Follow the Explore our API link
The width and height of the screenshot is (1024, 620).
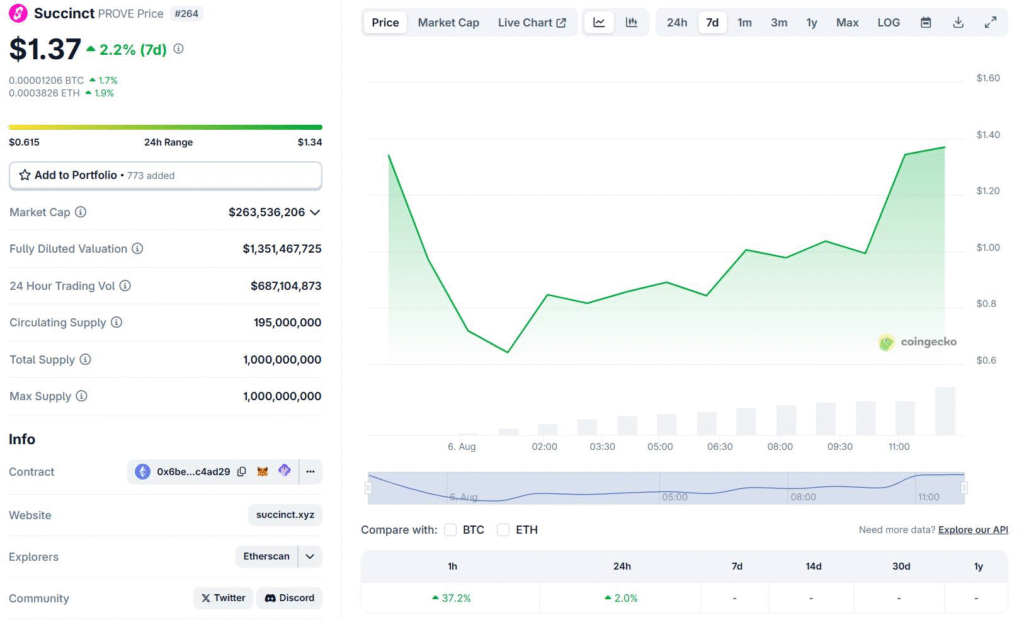point(972,530)
